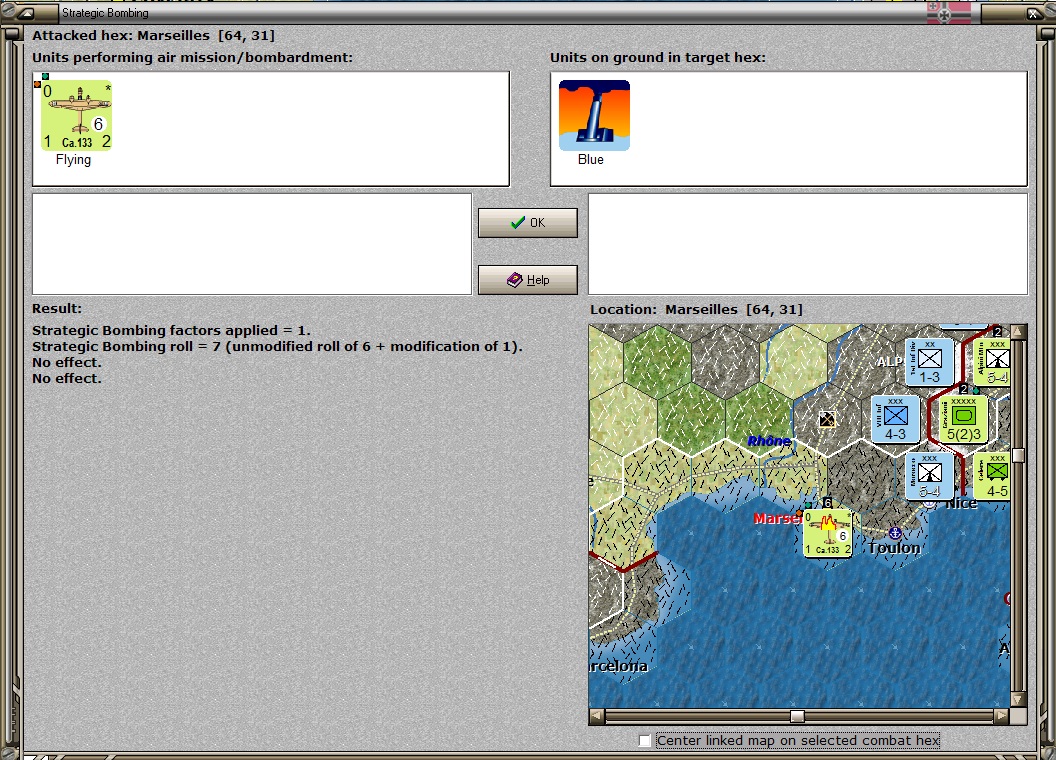Select the 5(2)3 headquarters counter on map
This screenshot has height=760, width=1056.
coord(964,419)
